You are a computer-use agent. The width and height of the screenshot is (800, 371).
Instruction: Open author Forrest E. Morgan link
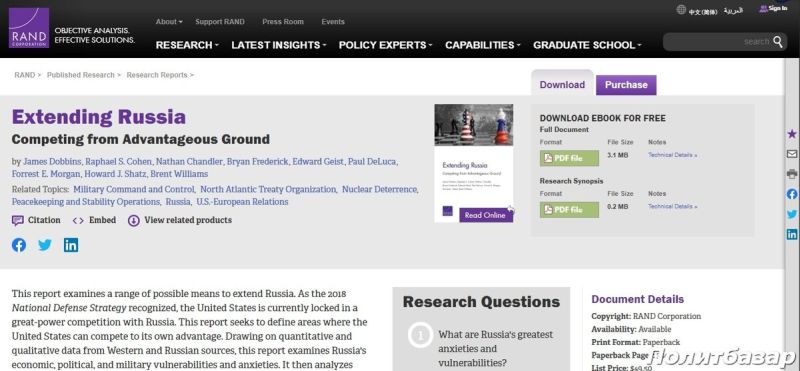point(46,174)
